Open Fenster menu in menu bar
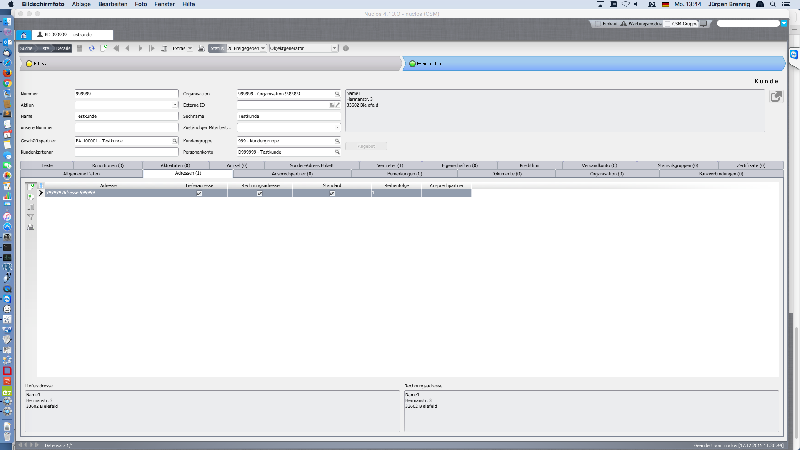Screen dimensions: 800x450 (164, 4)
